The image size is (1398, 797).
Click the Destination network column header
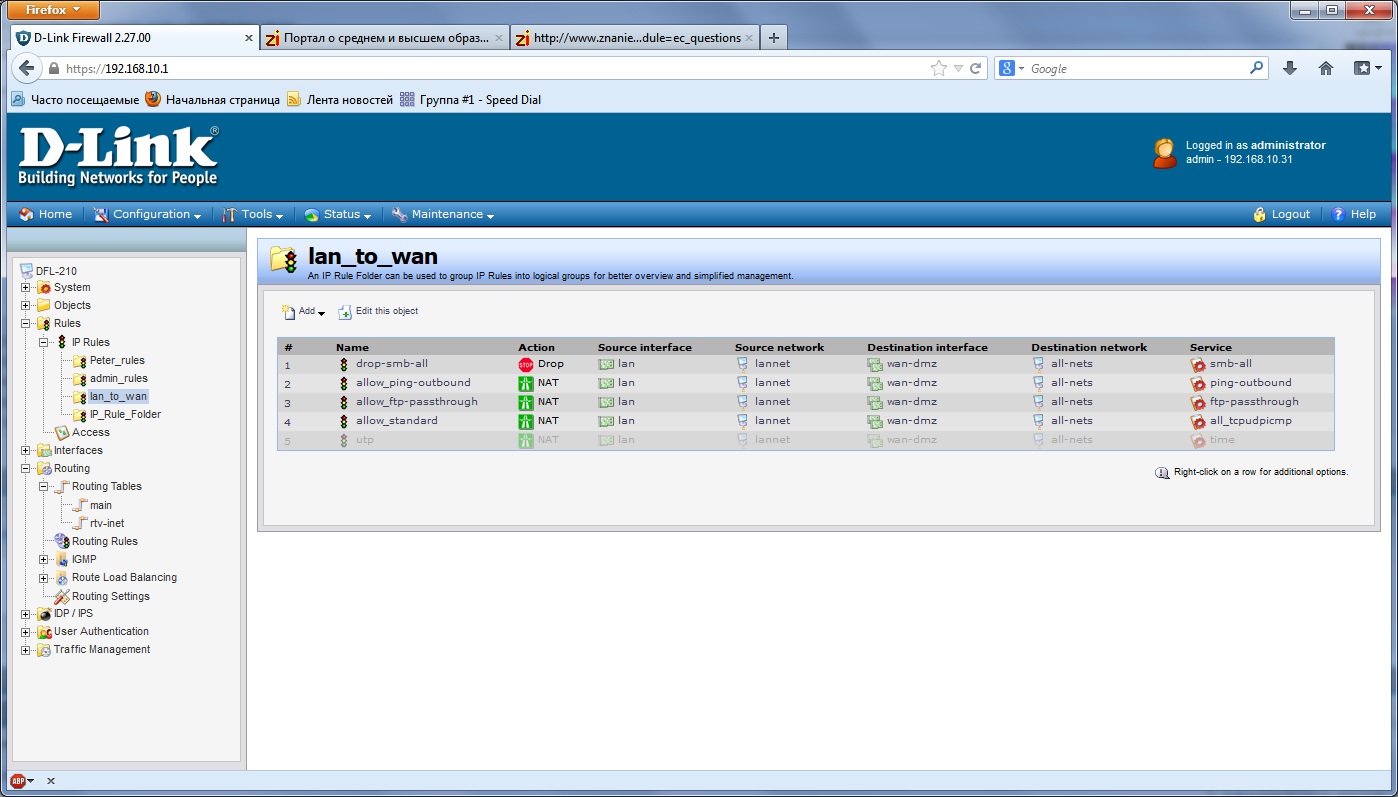(1089, 348)
